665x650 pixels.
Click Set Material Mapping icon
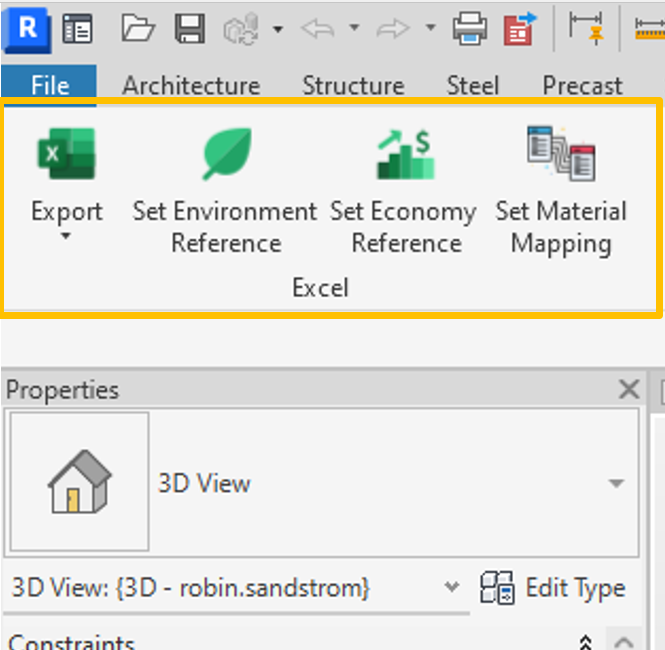tap(561, 153)
